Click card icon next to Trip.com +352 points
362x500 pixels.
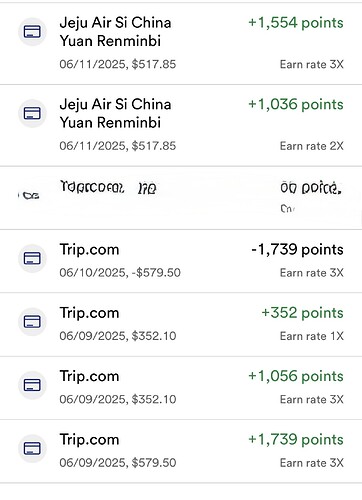[32, 322]
